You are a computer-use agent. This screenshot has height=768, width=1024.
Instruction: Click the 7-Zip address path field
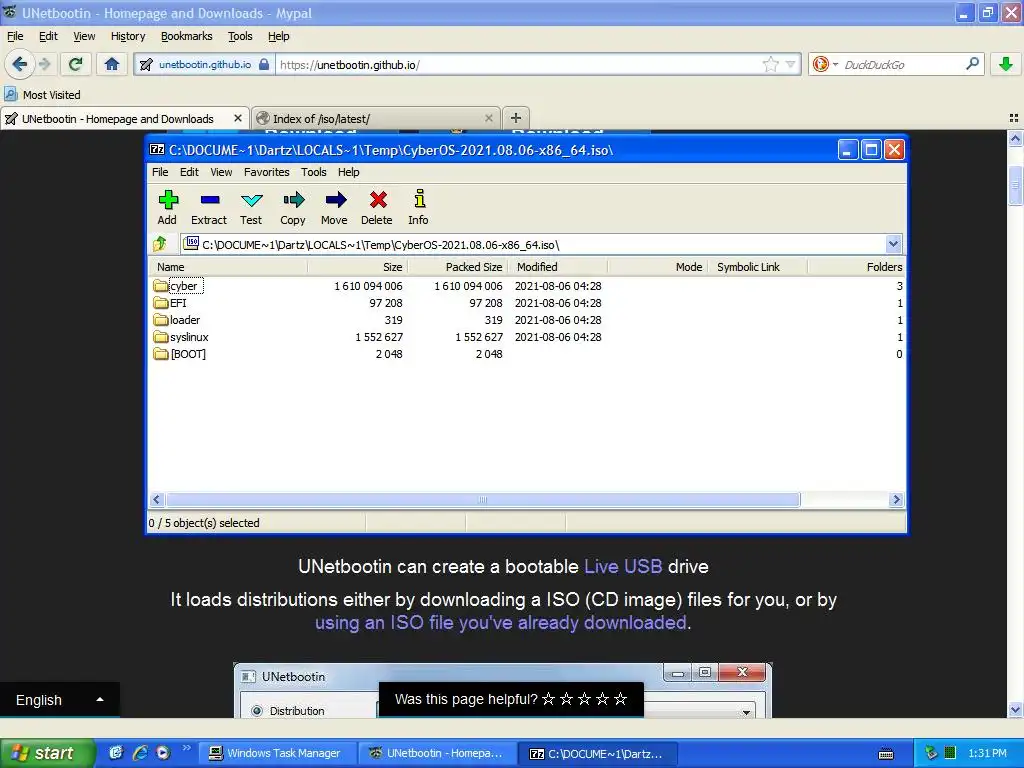(534, 244)
